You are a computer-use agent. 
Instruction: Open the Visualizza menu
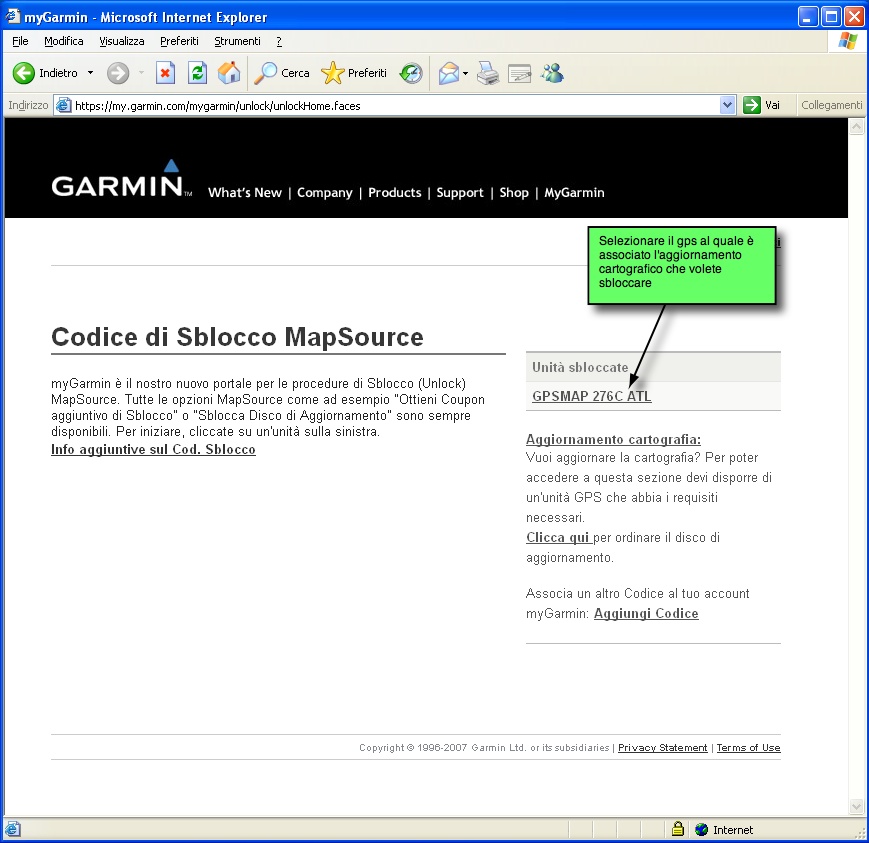tap(121, 41)
